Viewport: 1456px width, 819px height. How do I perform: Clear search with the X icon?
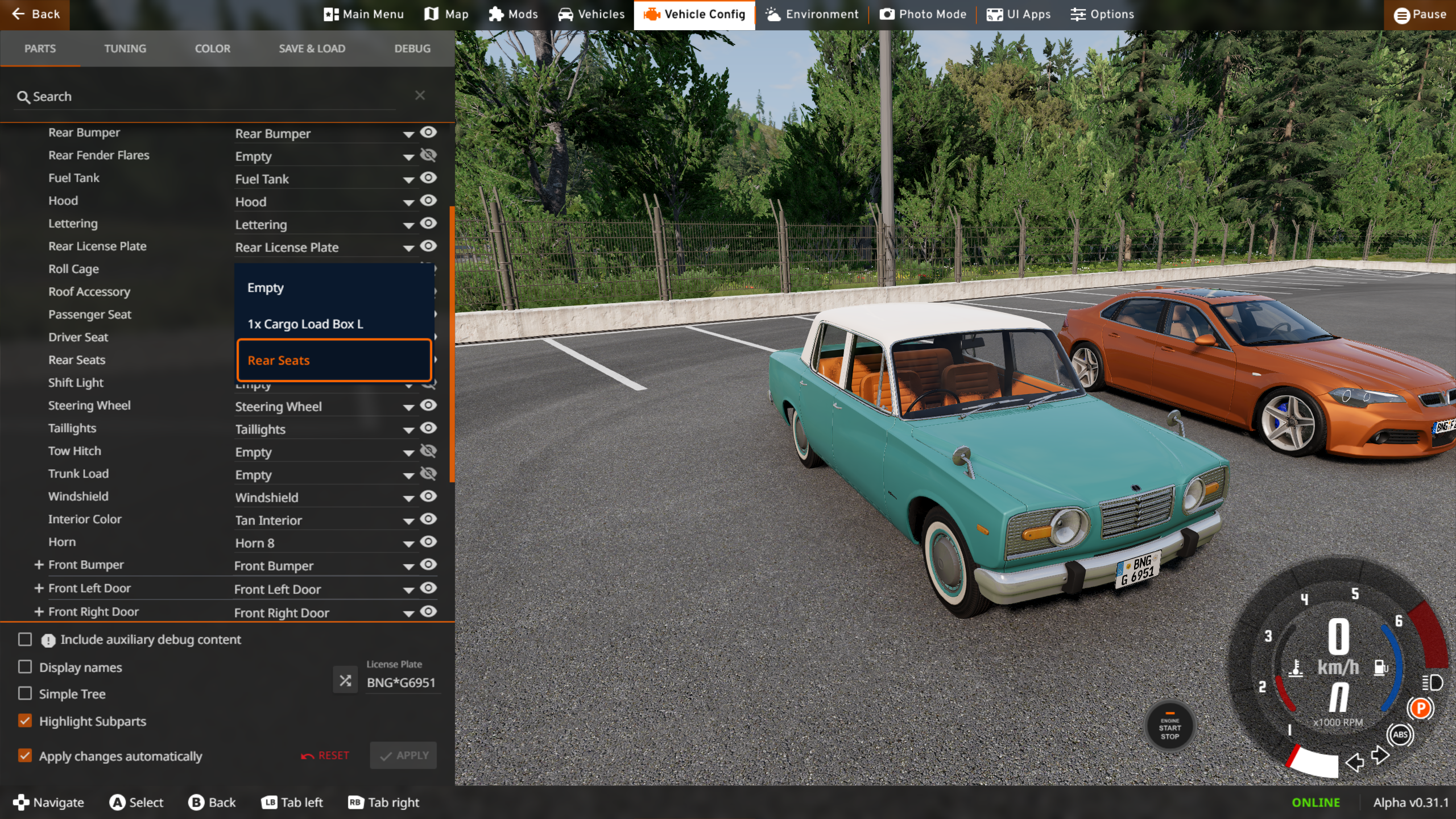click(x=420, y=96)
